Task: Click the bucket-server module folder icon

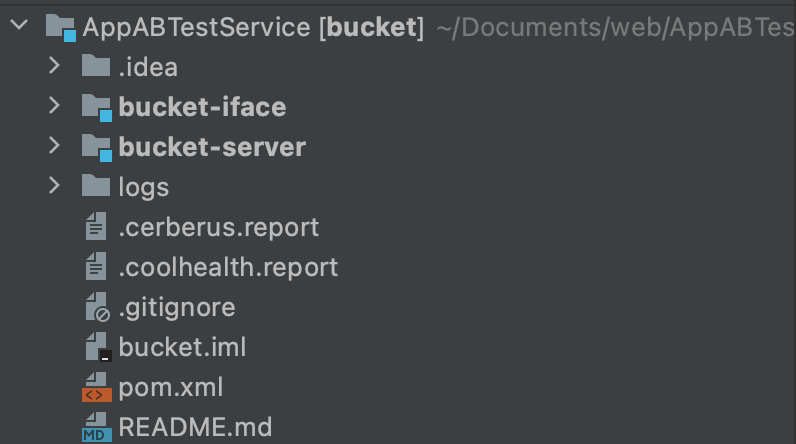Action: pos(97,147)
